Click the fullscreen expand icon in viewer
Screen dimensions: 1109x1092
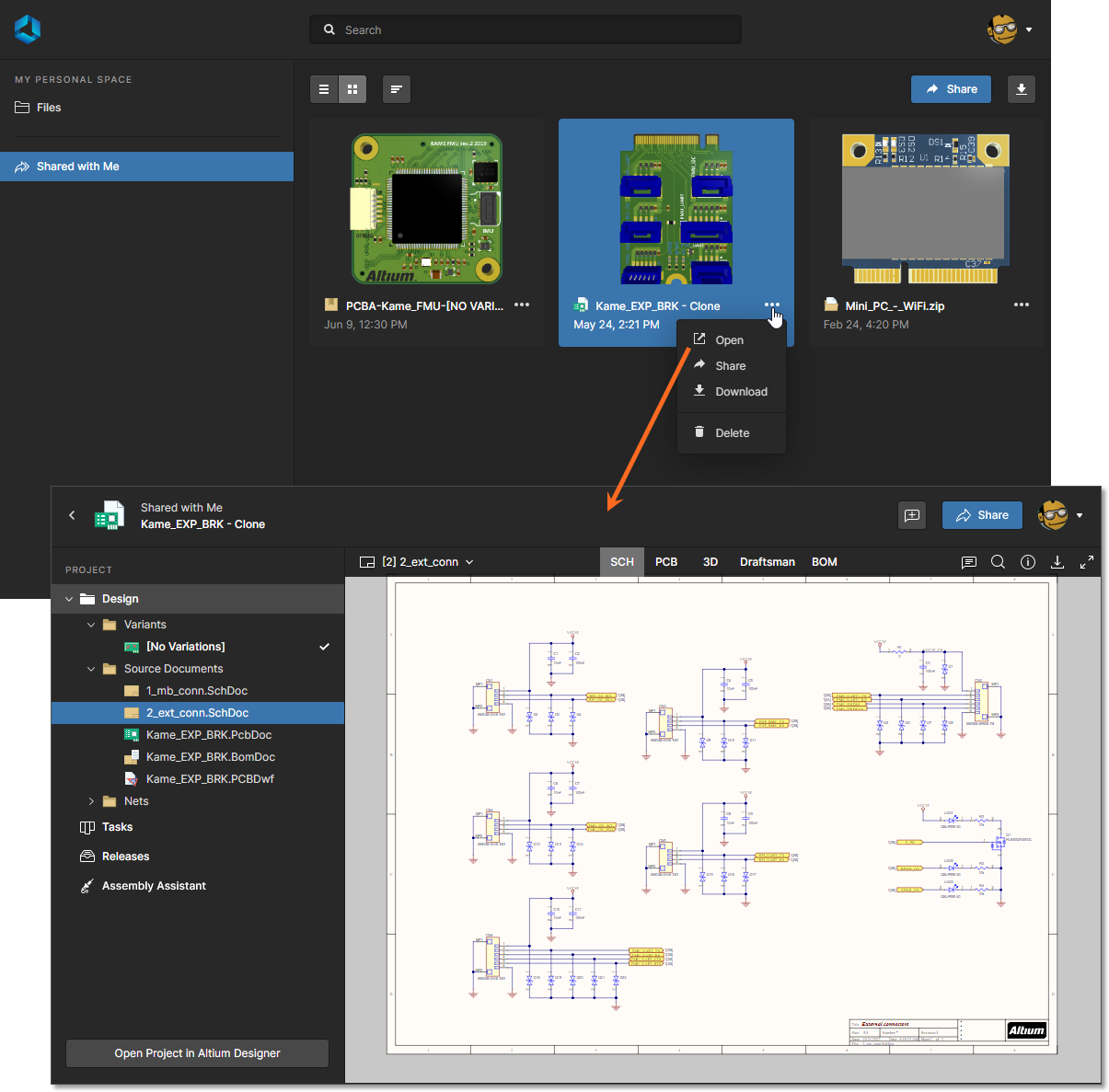(x=1087, y=562)
